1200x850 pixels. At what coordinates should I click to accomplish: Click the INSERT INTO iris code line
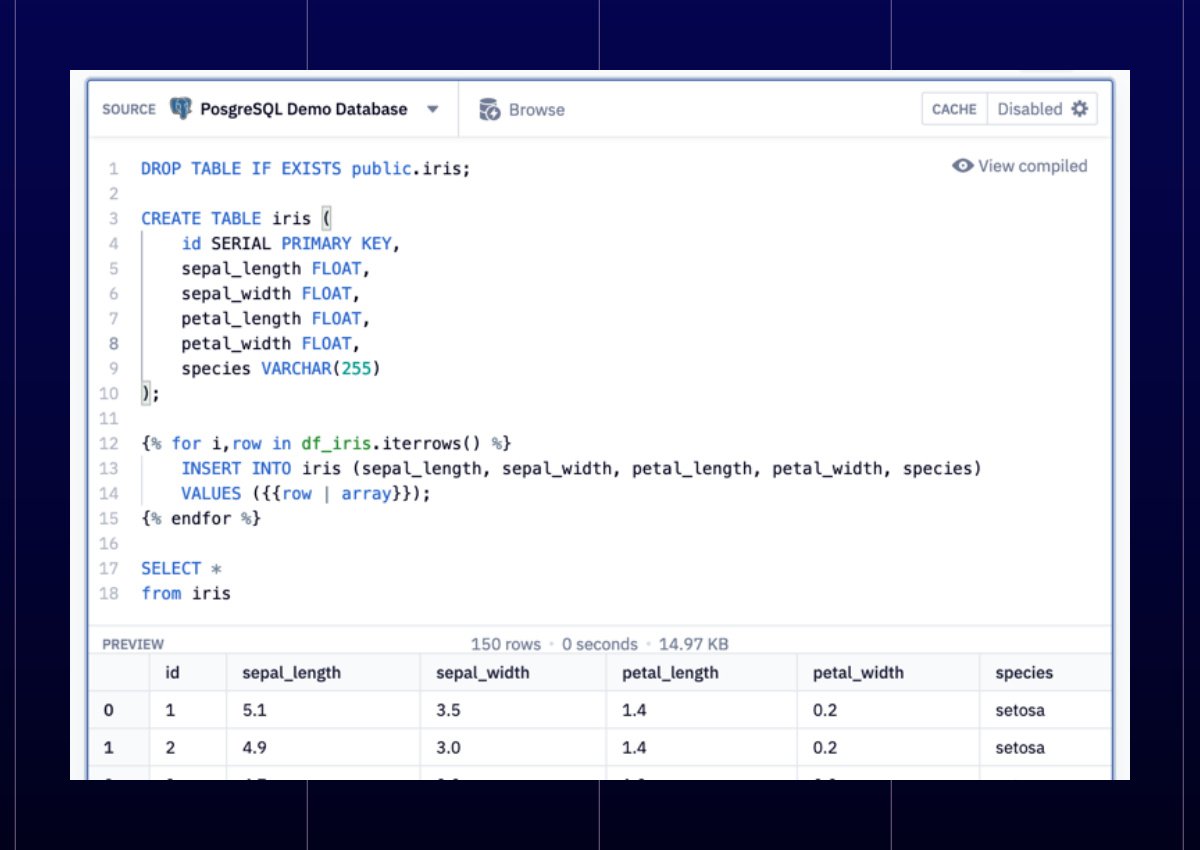580,469
